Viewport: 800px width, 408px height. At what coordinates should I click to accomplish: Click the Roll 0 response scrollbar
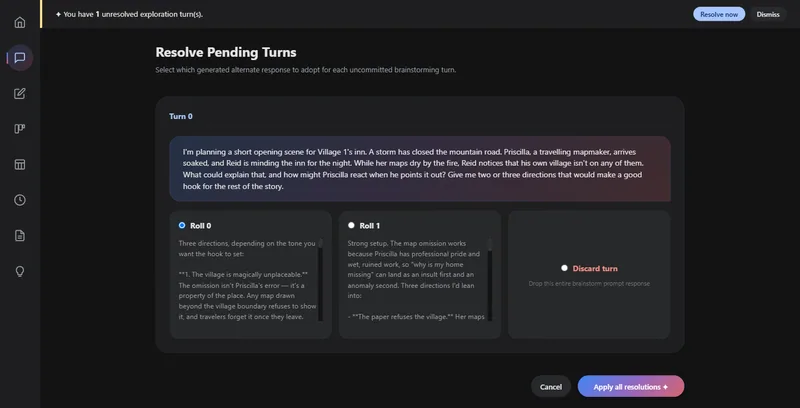click(x=320, y=280)
